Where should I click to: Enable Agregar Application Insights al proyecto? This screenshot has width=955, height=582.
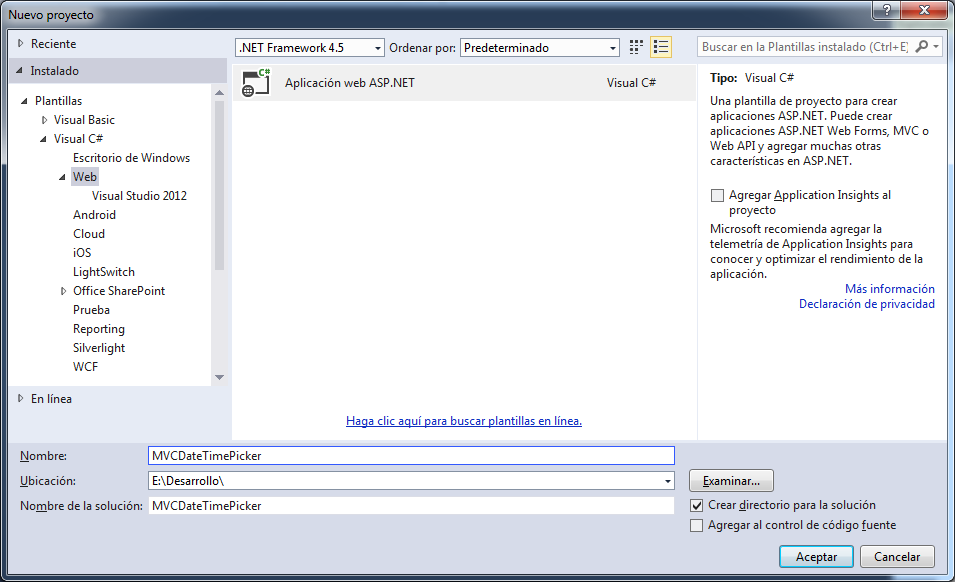point(717,195)
